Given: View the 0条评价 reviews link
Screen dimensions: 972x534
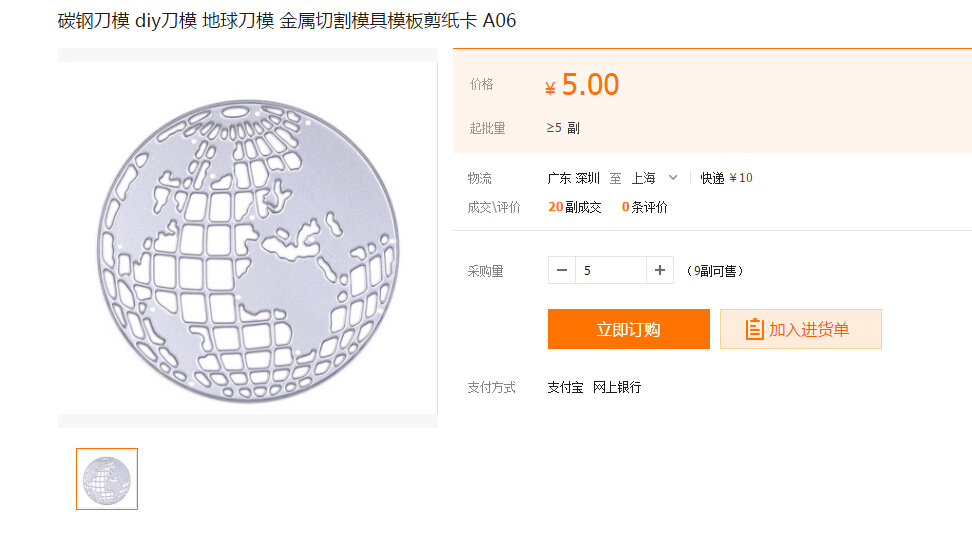Looking at the screenshot, I should tap(645, 207).
